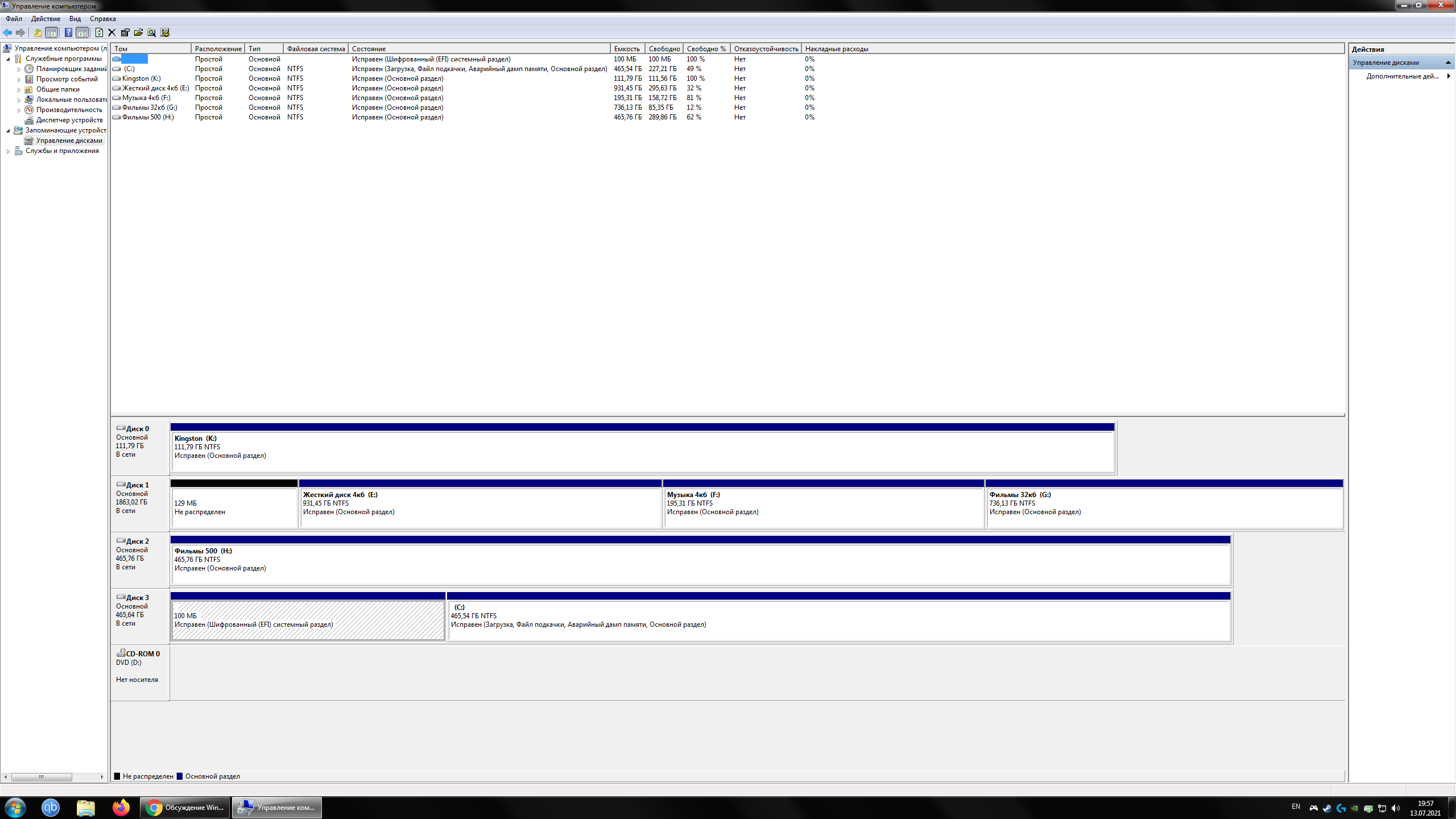Click the black X delete toolbar icon
Viewport: 1456px width, 819px height.
tap(112, 32)
